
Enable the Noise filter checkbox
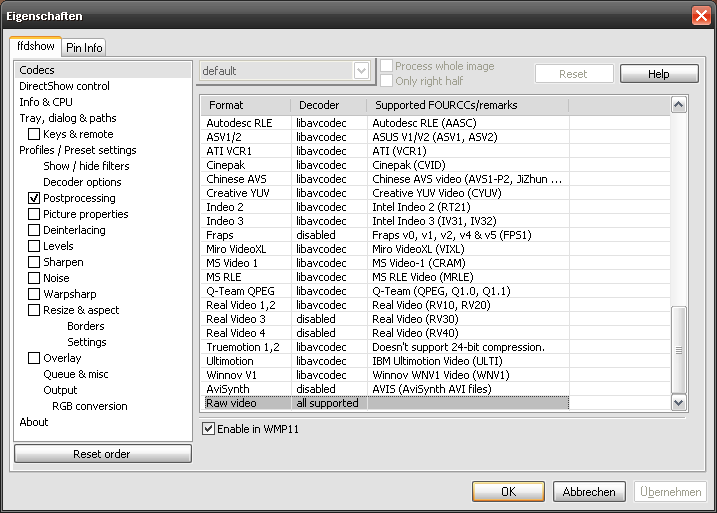pos(34,278)
